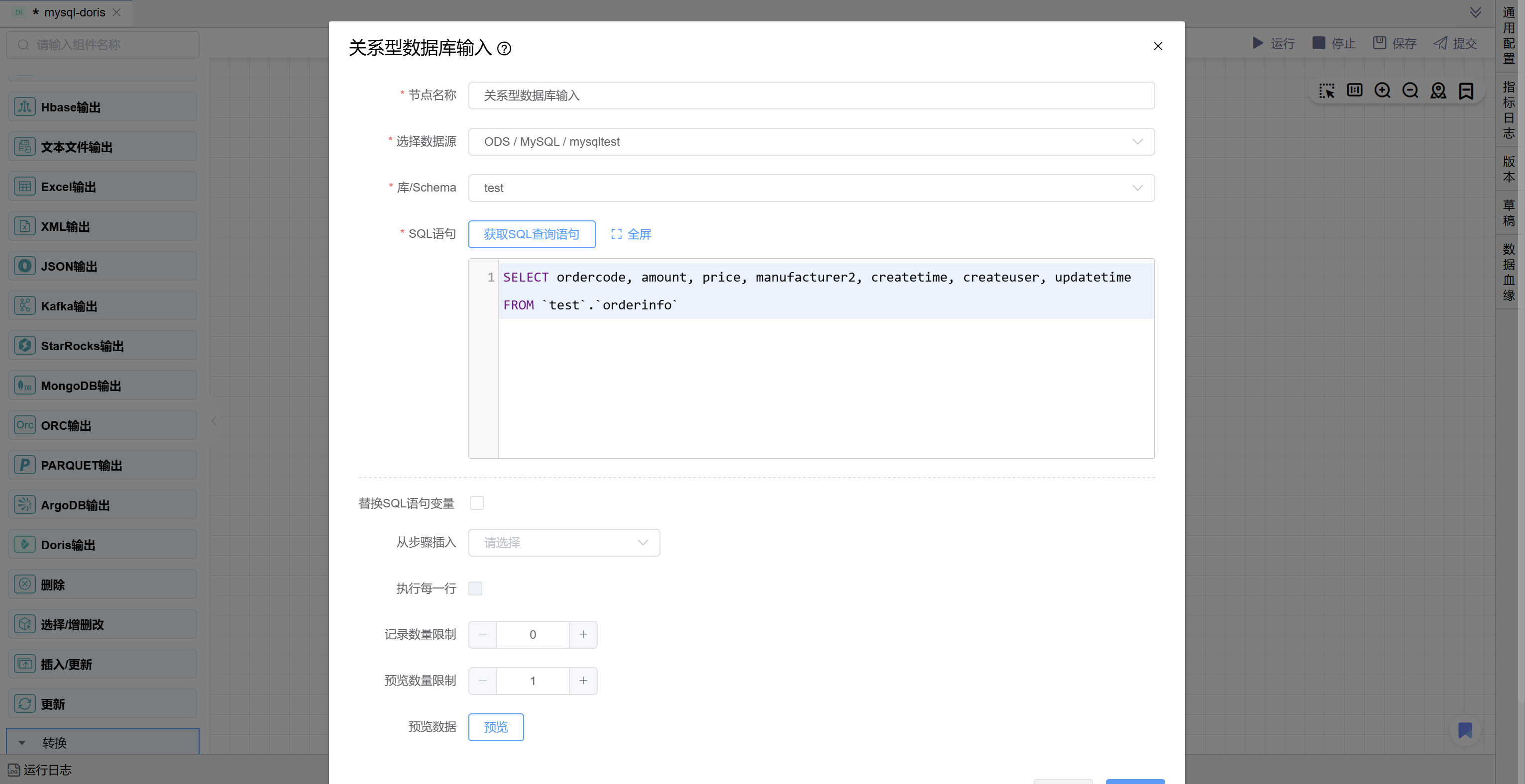Click the help icon beside dialog title
This screenshot has height=784, width=1525.
pyautogui.click(x=504, y=49)
